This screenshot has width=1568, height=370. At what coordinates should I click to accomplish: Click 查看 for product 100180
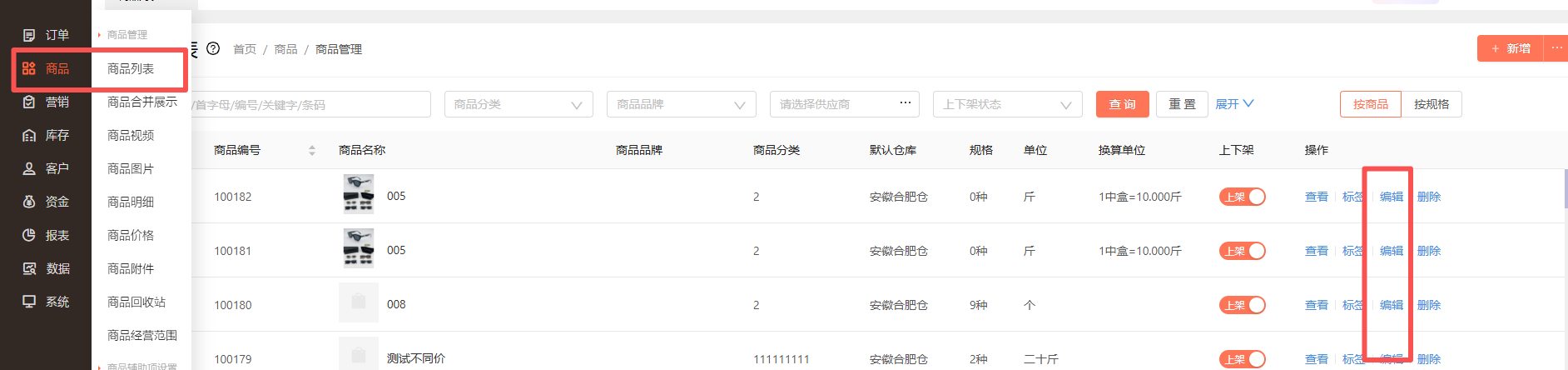pyautogui.click(x=1317, y=305)
